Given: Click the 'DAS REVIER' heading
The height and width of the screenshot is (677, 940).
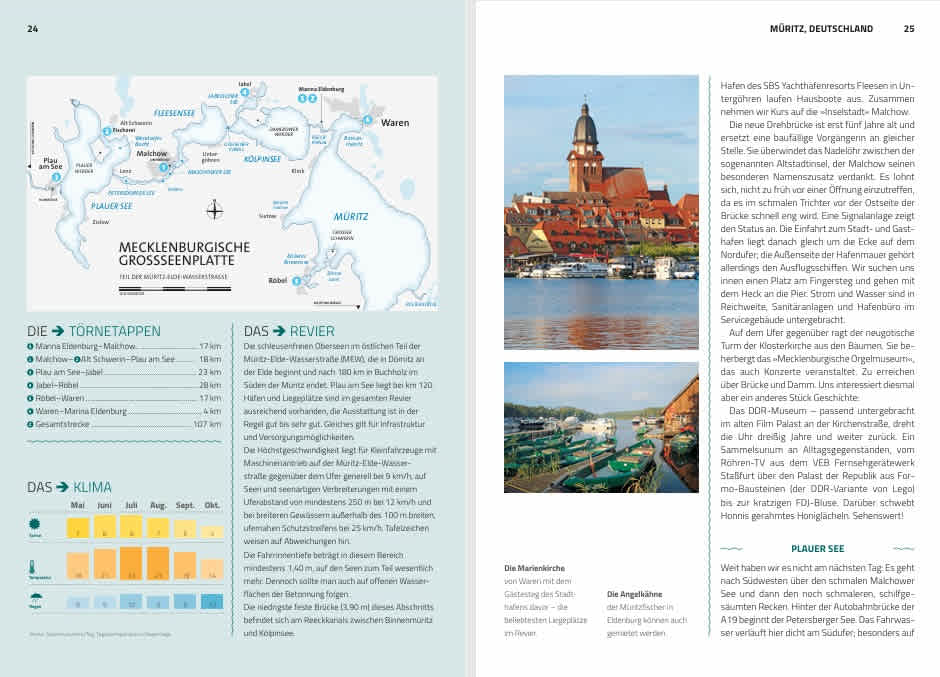Looking at the screenshot, I should coord(289,331).
